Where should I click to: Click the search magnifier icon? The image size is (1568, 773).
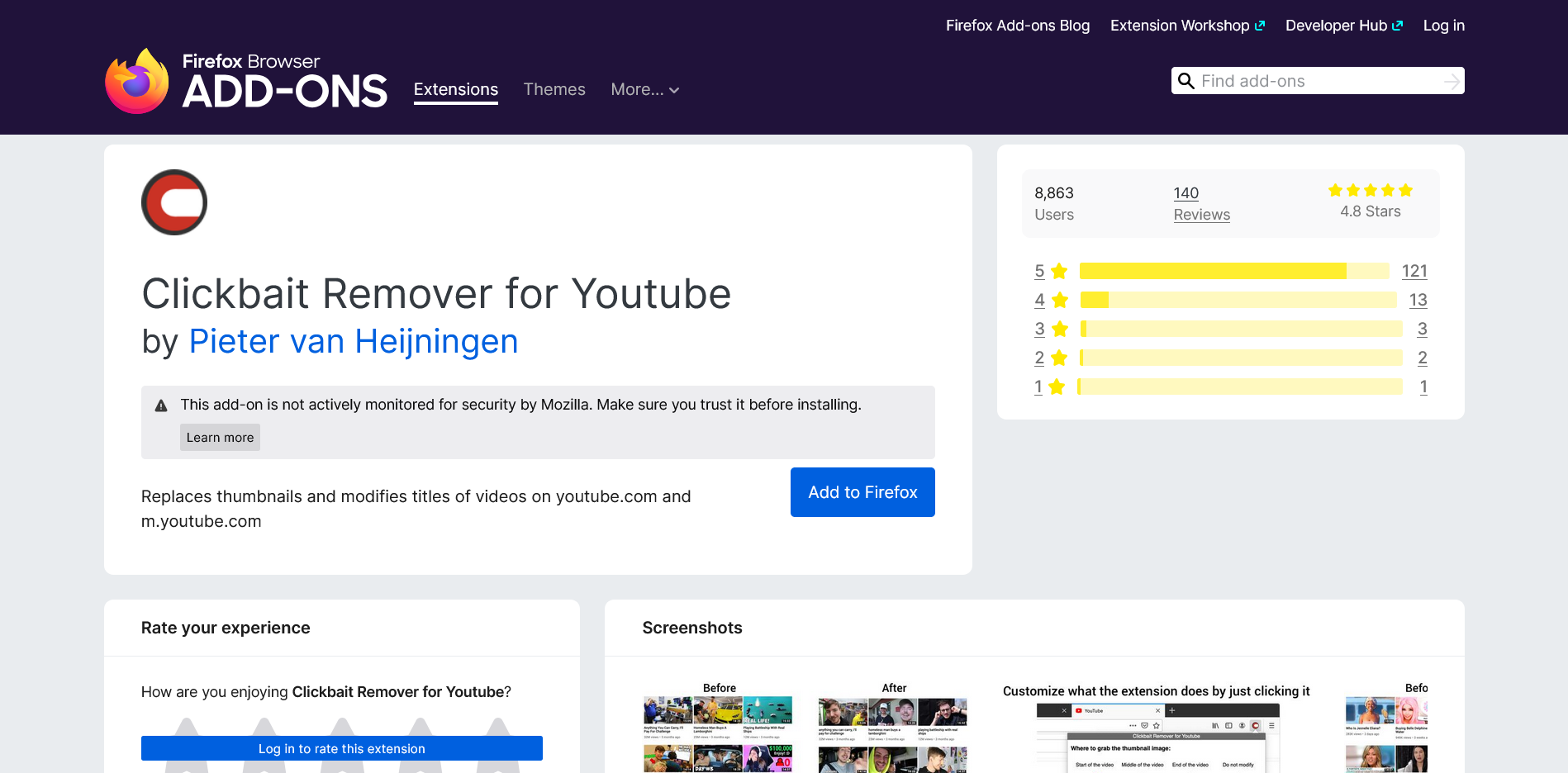coord(1186,81)
